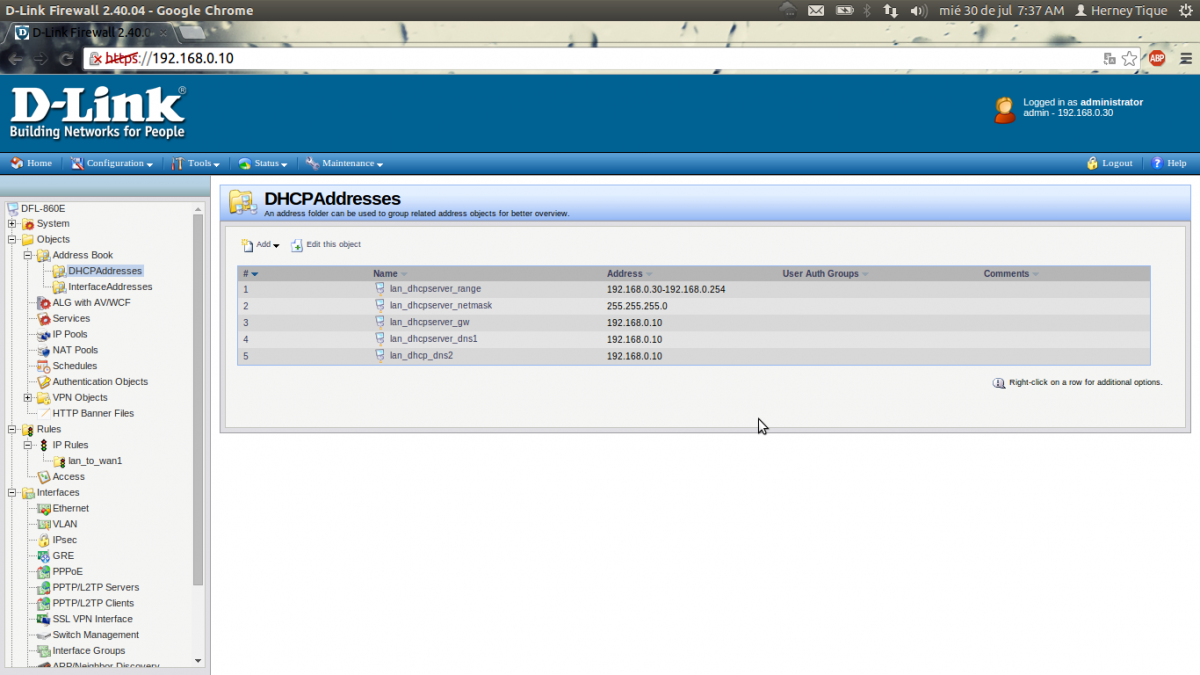Screen dimensions: 1200x675
Task: Click the NAT Pools tree icon
Action: coord(44,350)
